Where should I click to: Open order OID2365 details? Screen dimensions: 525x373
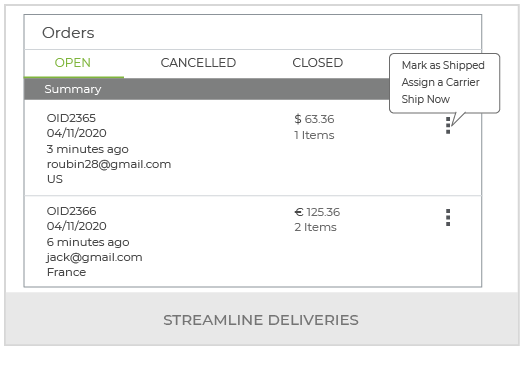pos(71,118)
